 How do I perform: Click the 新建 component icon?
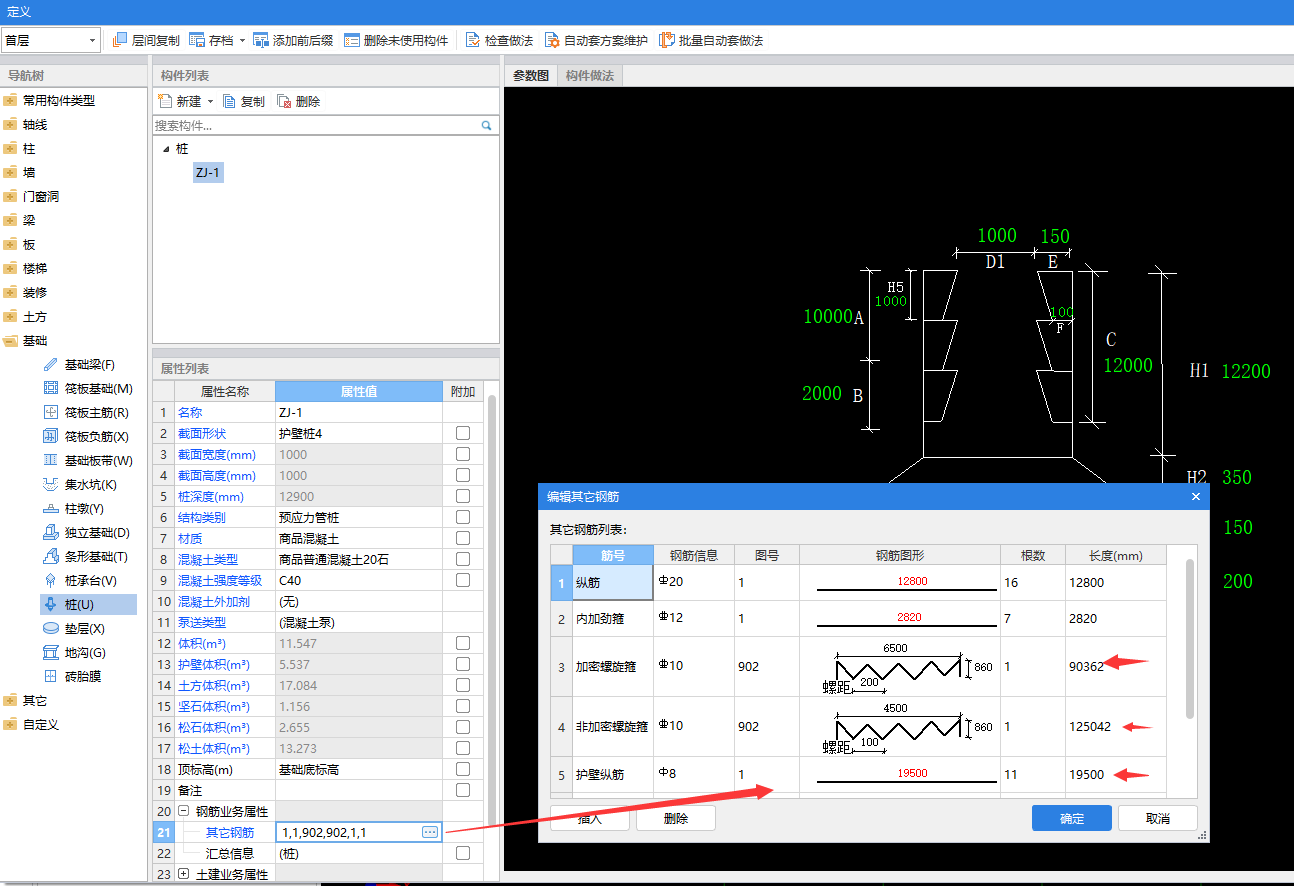(165, 101)
